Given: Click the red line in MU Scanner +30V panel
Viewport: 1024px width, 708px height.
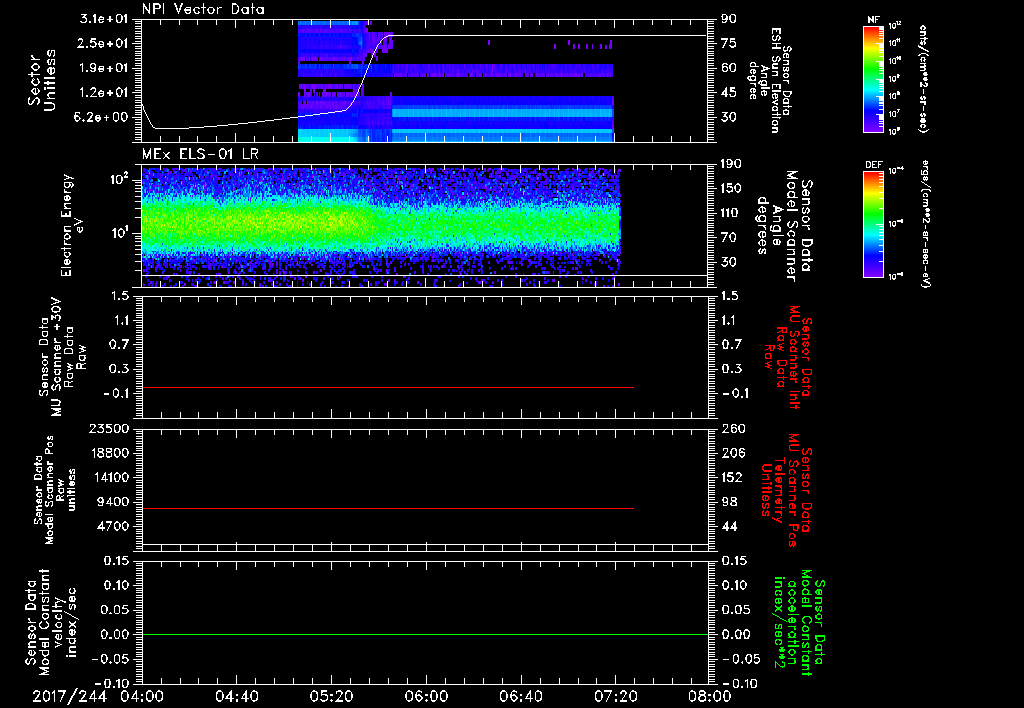Looking at the screenshot, I should click(388, 387).
